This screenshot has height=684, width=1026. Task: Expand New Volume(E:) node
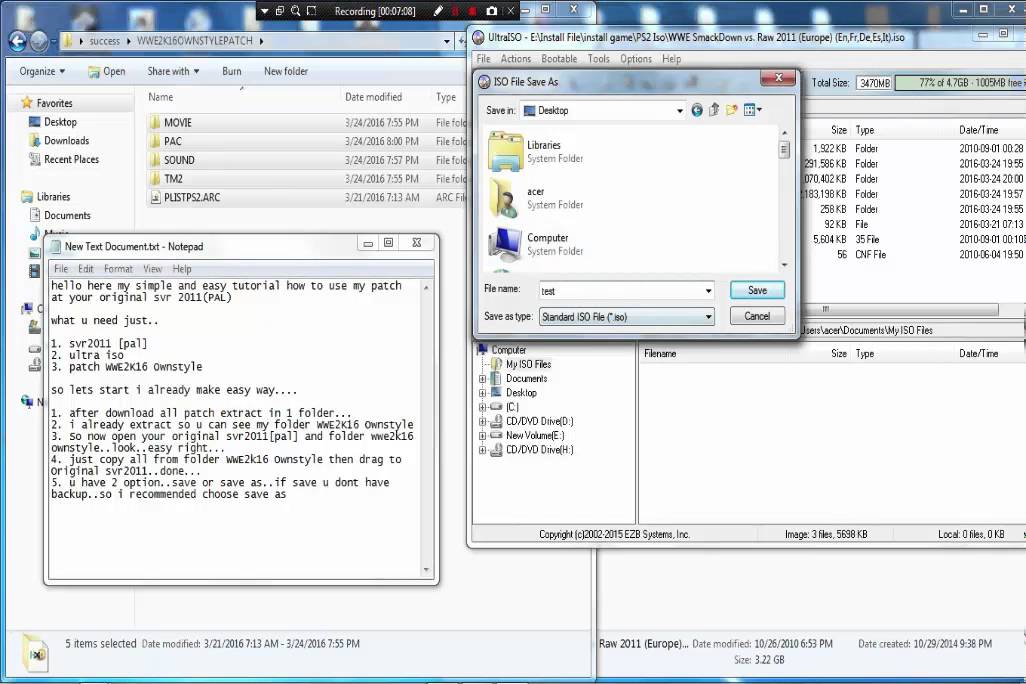point(482,436)
